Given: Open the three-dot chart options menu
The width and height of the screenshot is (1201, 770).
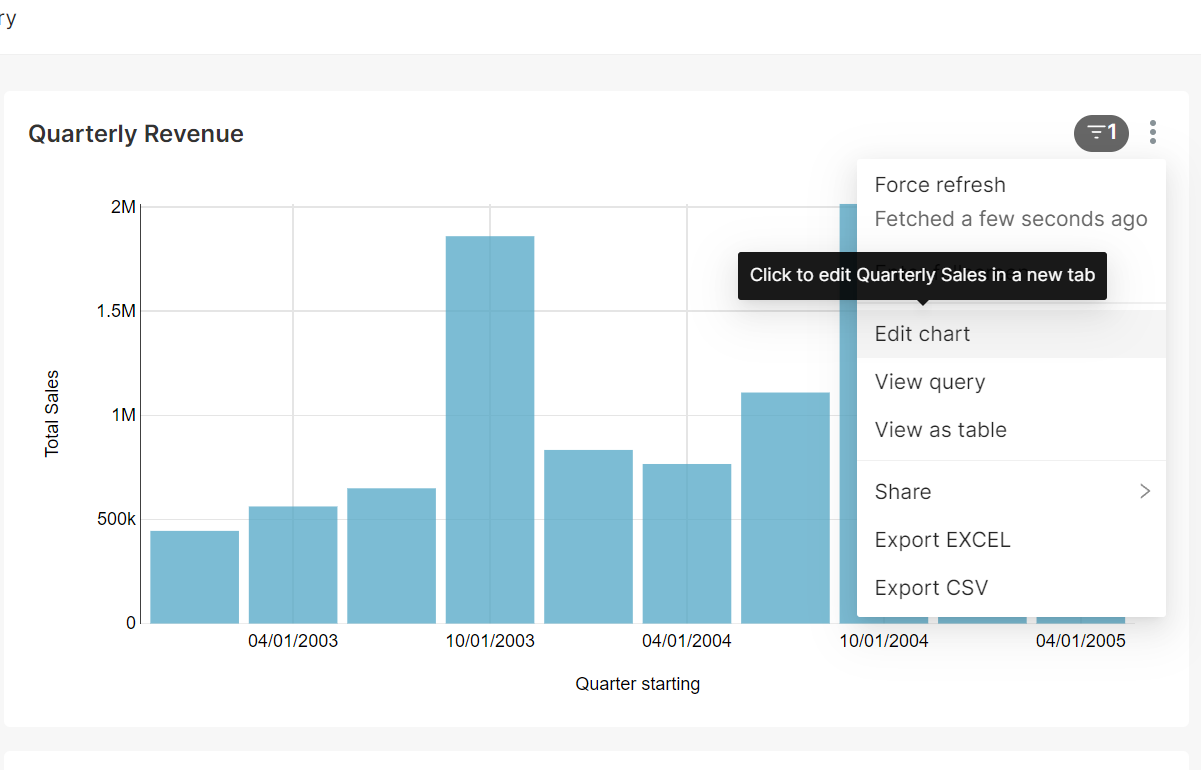Looking at the screenshot, I should tap(1152, 132).
